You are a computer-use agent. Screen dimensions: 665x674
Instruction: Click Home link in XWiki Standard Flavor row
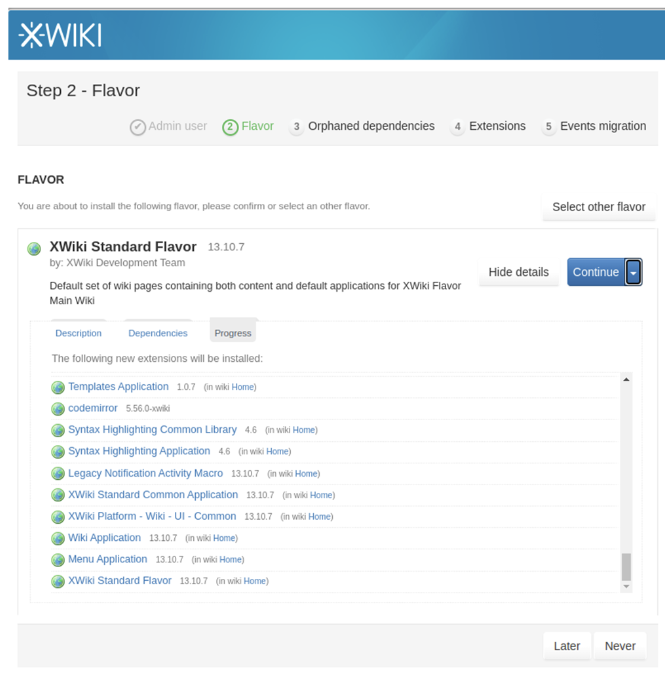point(255,581)
